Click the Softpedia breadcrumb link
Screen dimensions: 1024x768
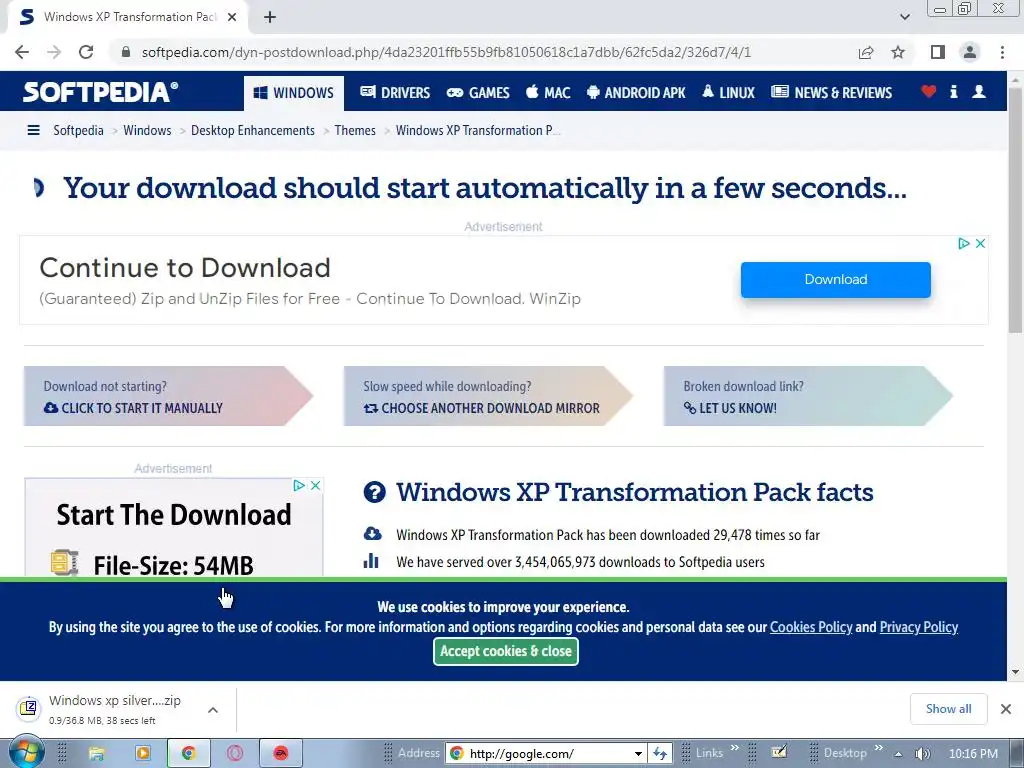pyautogui.click(x=78, y=131)
